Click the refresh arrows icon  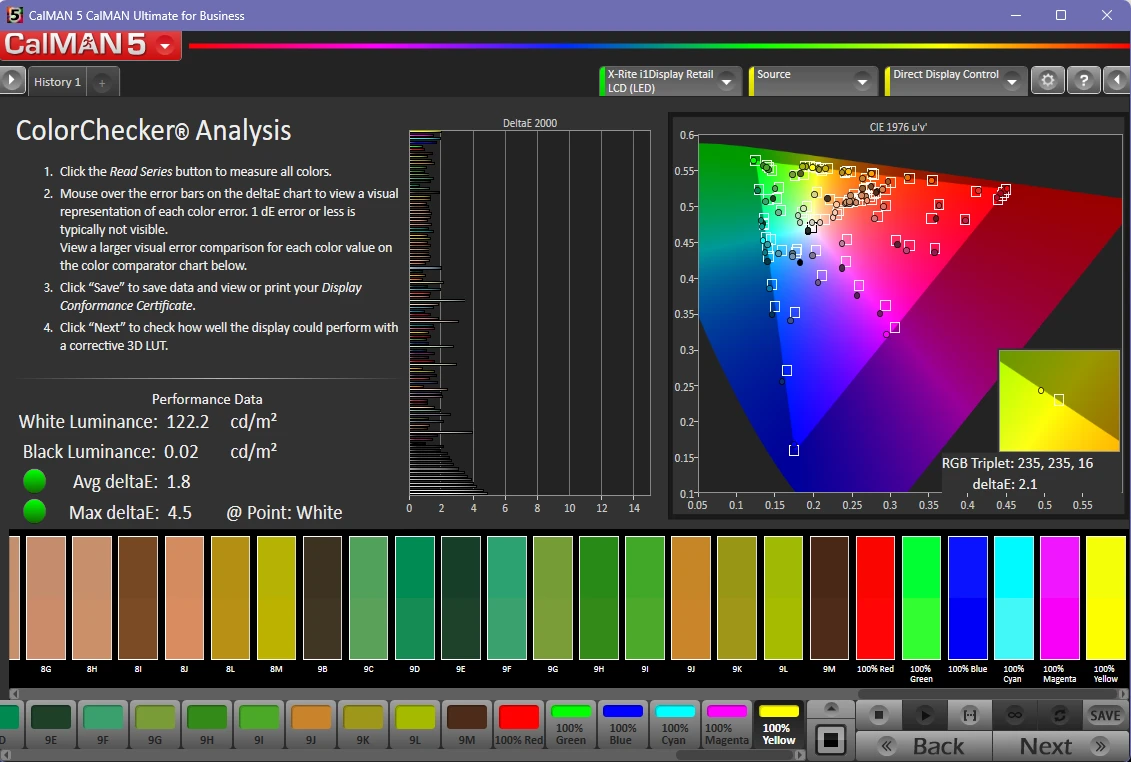click(x=1059, y=715)
